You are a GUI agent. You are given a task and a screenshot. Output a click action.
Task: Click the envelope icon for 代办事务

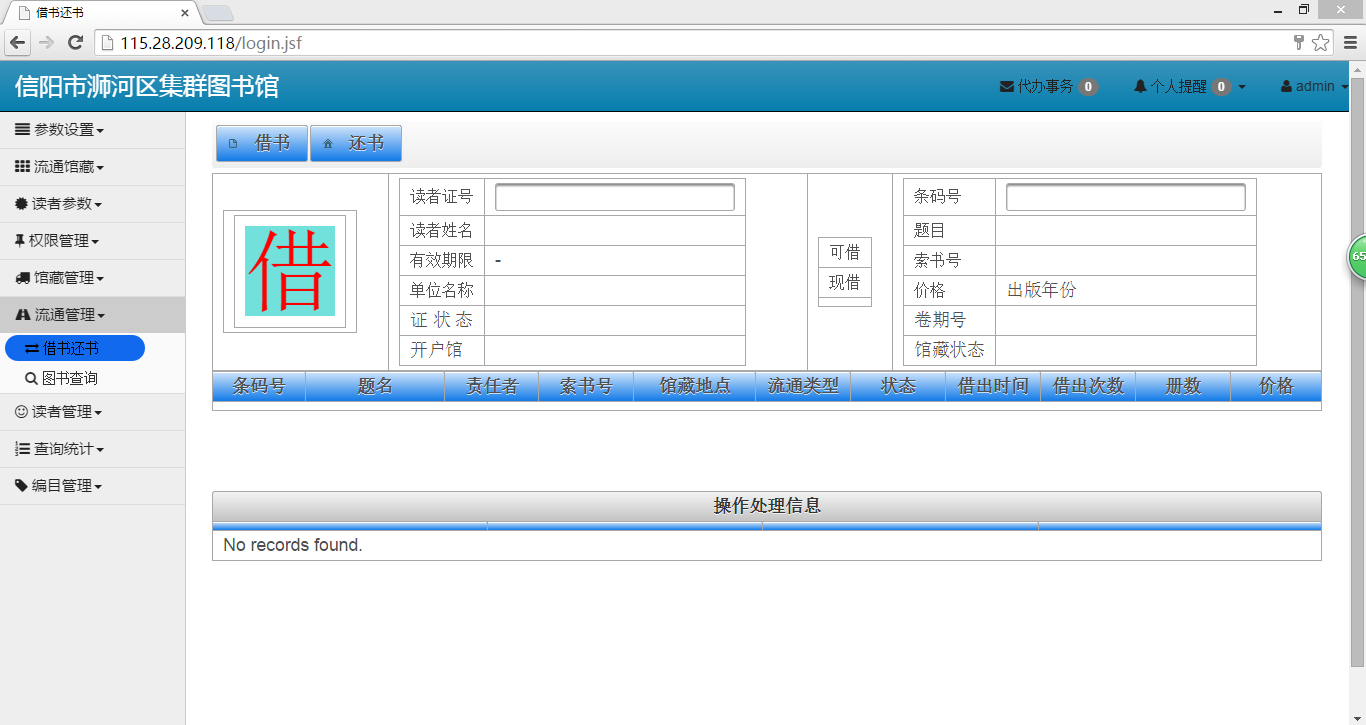coord(1006,87)
